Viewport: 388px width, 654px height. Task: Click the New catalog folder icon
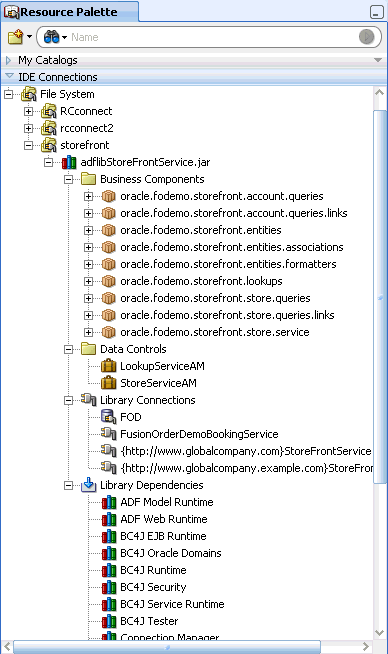[15, 37]
